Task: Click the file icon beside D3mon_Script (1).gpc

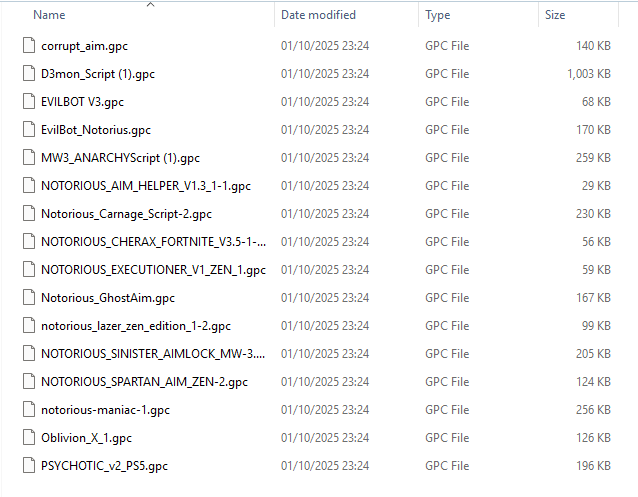Action: tap(29, 73)
